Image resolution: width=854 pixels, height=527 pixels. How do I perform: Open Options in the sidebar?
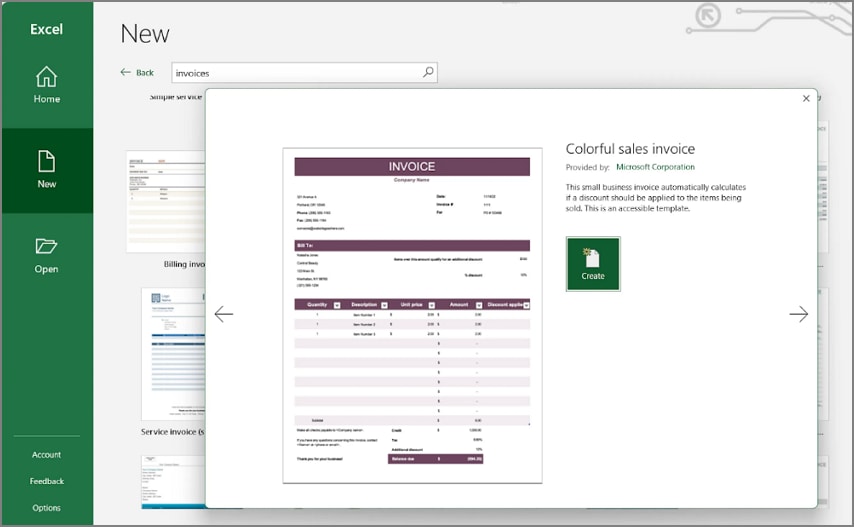point(46,508)
